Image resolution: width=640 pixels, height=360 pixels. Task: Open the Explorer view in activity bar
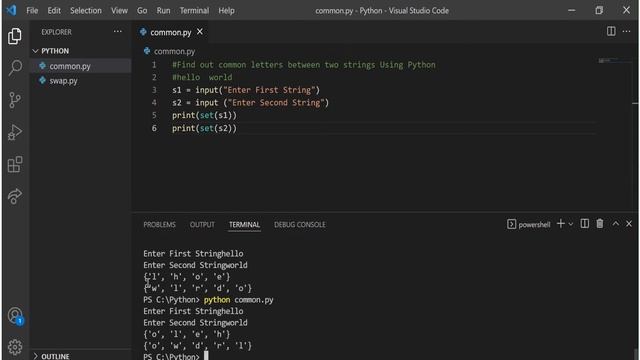tap(15, 36)
